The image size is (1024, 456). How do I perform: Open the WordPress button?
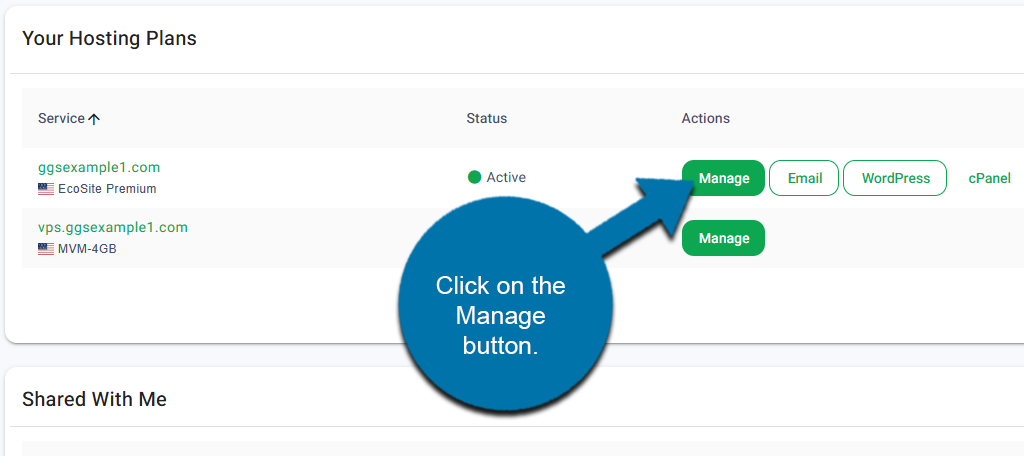tap(895, 178)
